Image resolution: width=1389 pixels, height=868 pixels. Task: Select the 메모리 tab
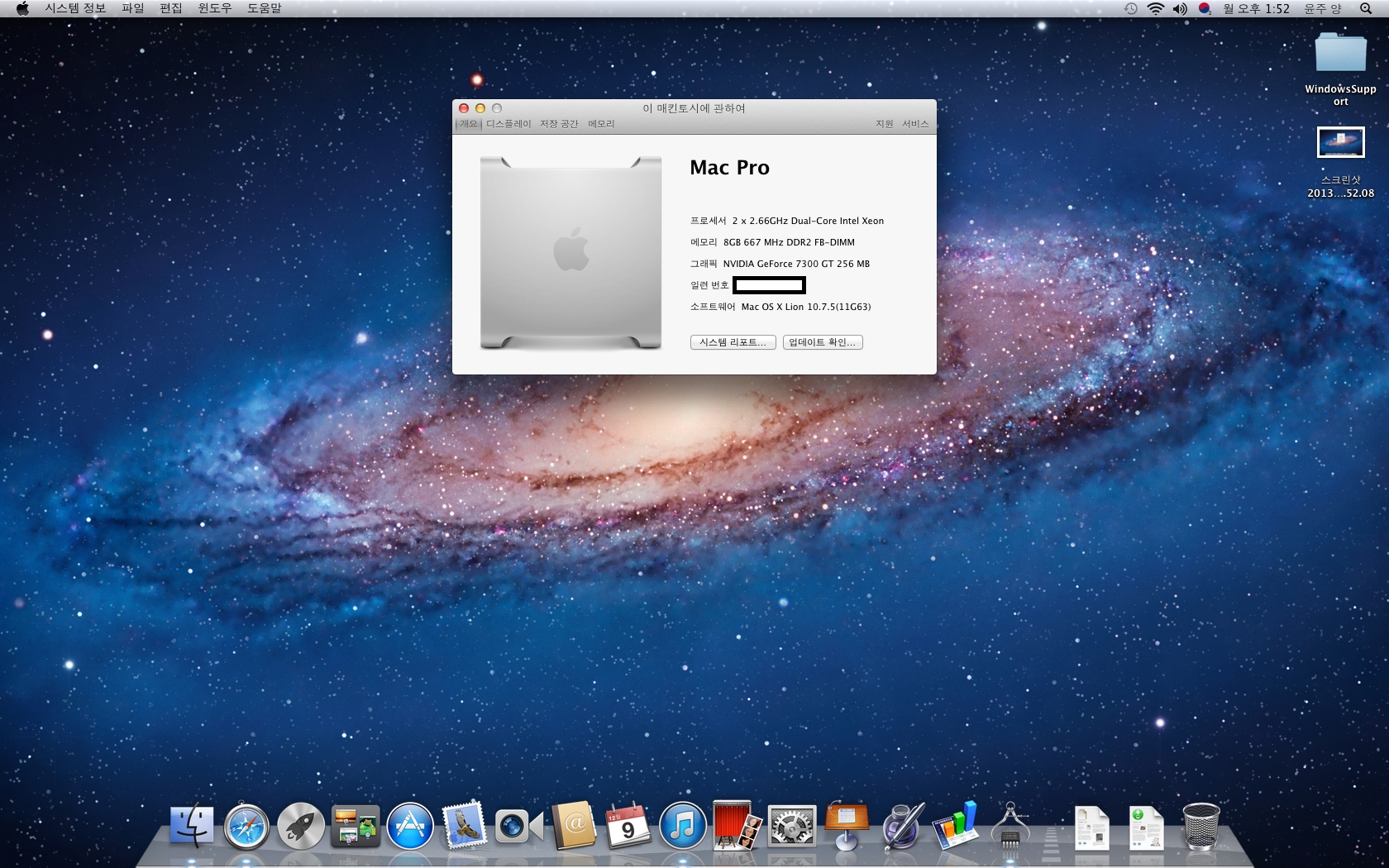[x=601, y=124]
